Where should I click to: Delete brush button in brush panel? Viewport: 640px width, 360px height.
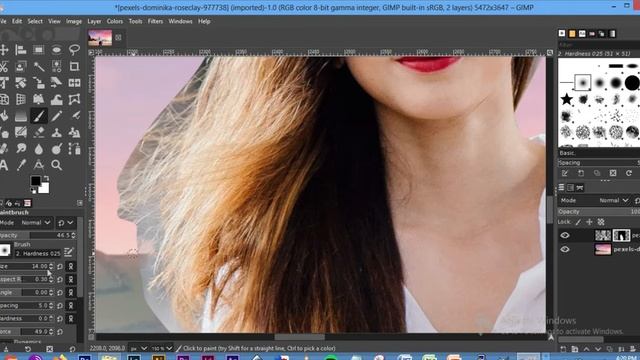coord(613,173)
